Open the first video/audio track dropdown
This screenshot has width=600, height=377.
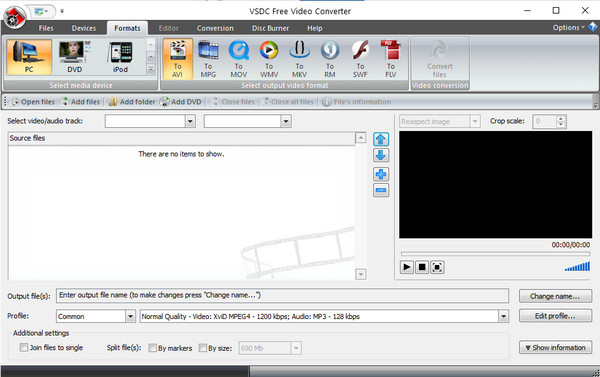click(190, 121)
